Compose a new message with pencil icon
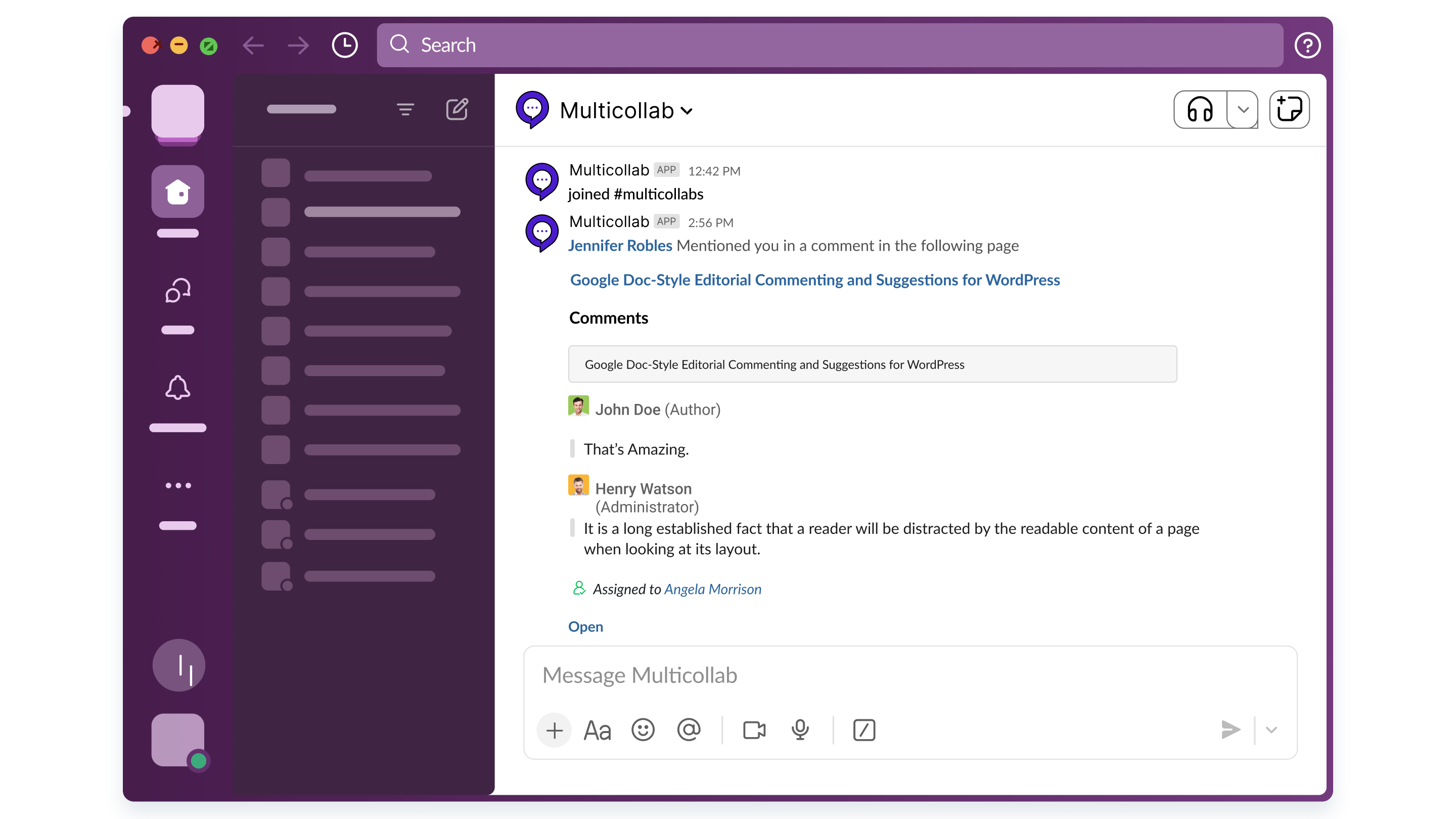The height and width of the screenshot is (819, 1456). pyautogui.click(x=457, y=109)
